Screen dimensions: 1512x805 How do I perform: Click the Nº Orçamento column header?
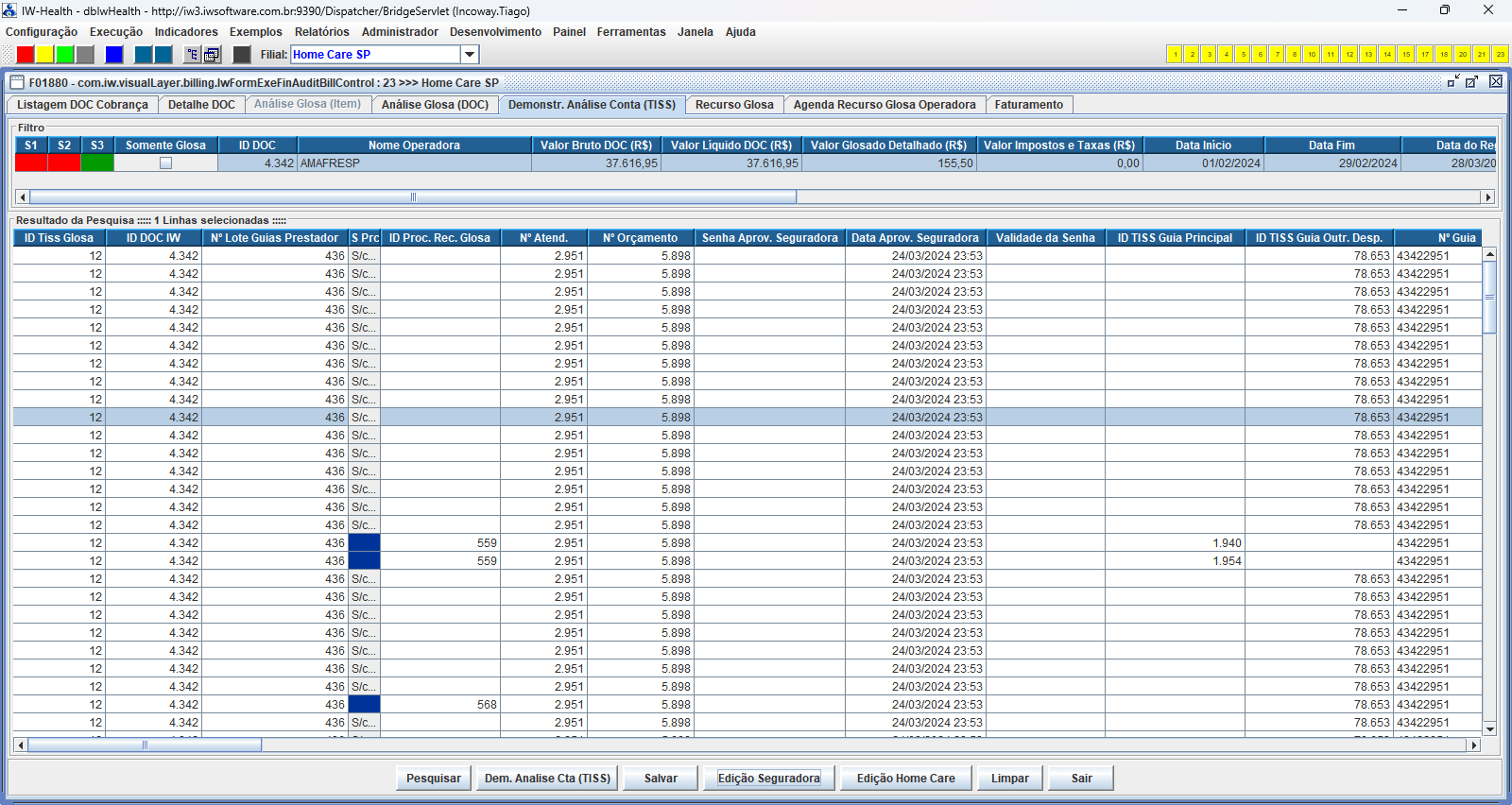pos(640,238)
